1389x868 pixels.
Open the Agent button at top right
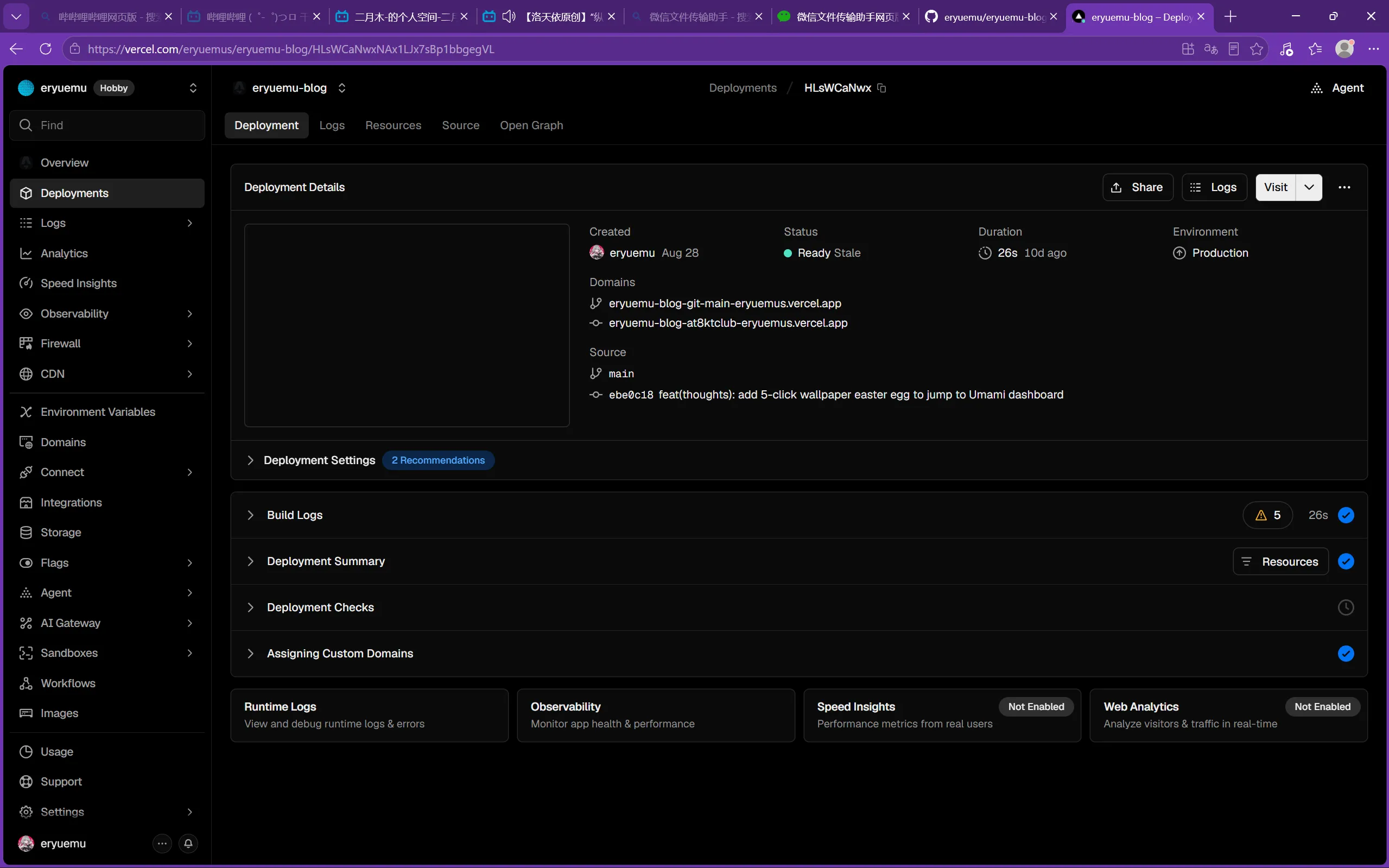(x=1337, y=88)
